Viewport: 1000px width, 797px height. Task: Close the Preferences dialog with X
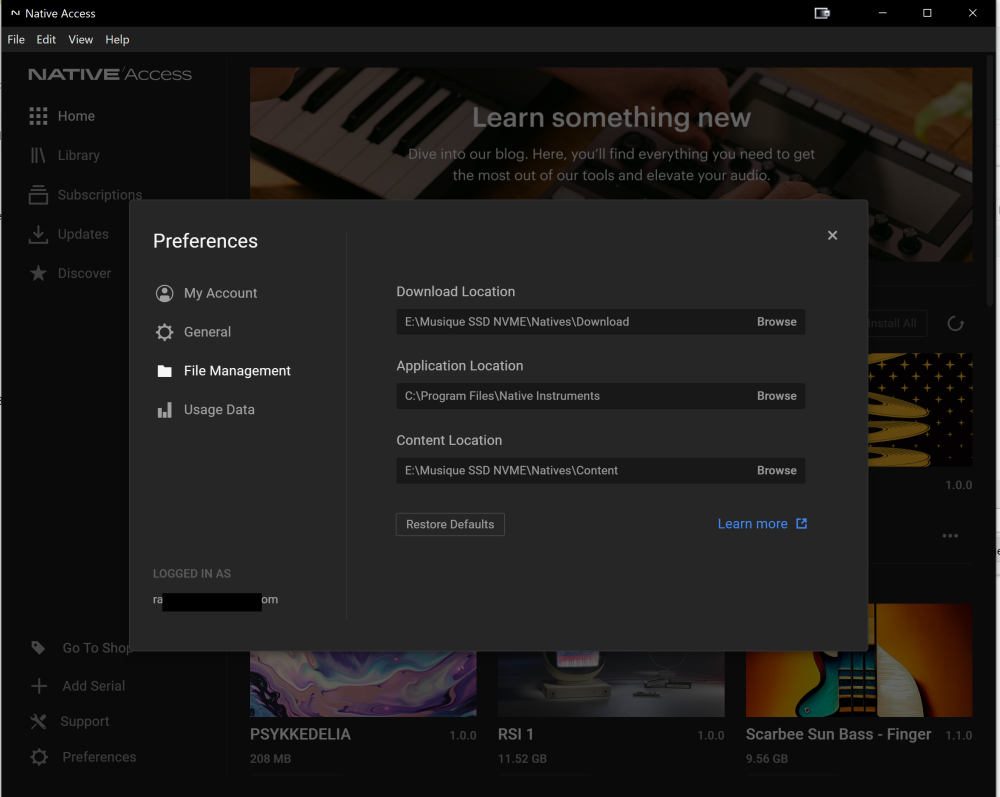(x=832, y=235)
